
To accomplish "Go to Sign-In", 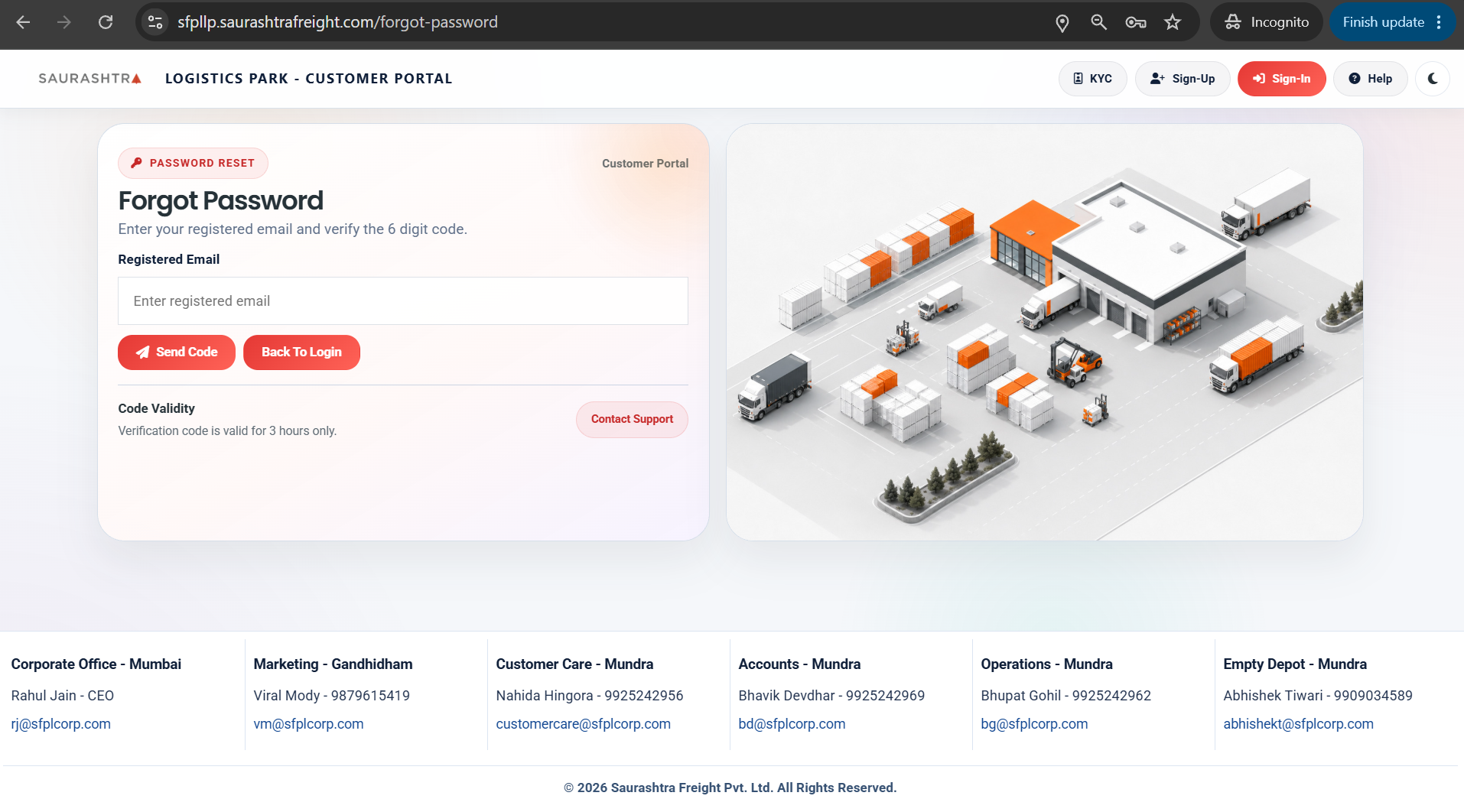I will 1281,79.
